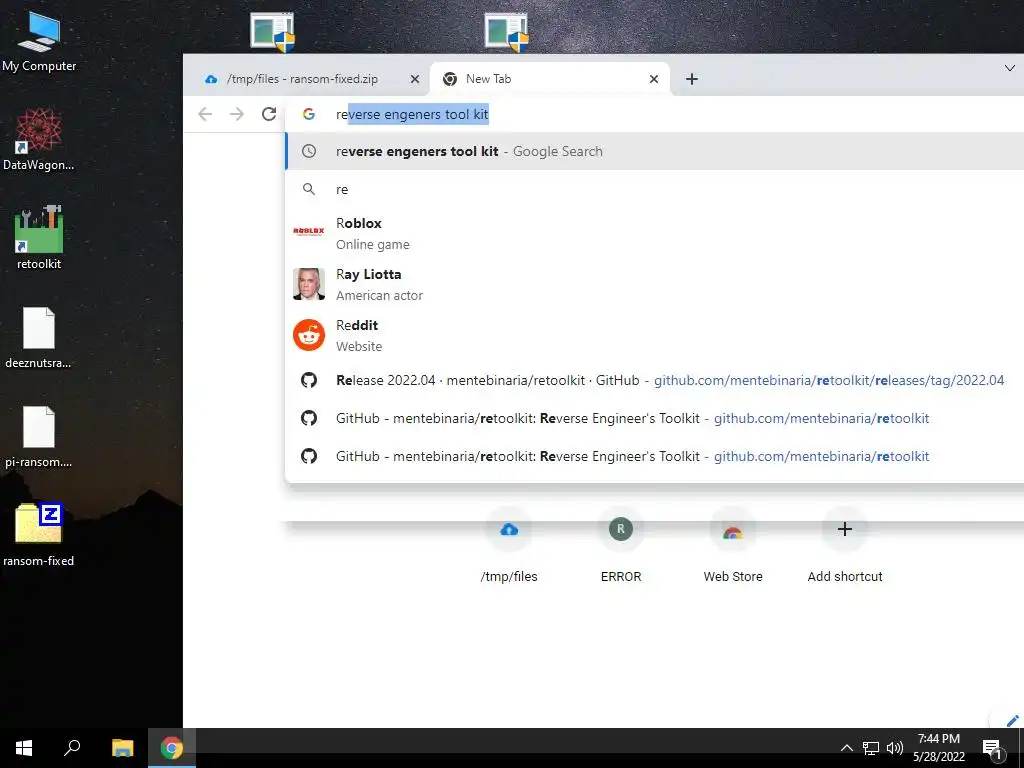Click the Google G icon in address bar

pyautogui.click(x=309, y=114)
